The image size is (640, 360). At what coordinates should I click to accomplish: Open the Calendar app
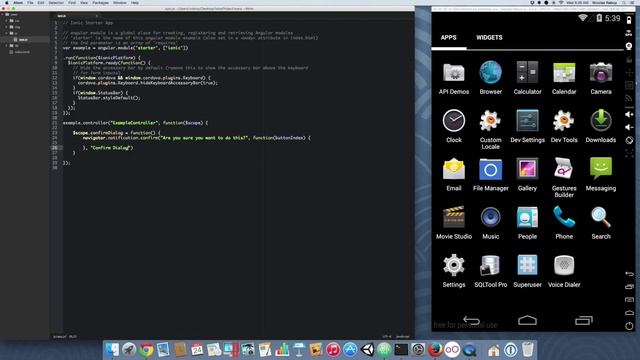pos(564,78)
